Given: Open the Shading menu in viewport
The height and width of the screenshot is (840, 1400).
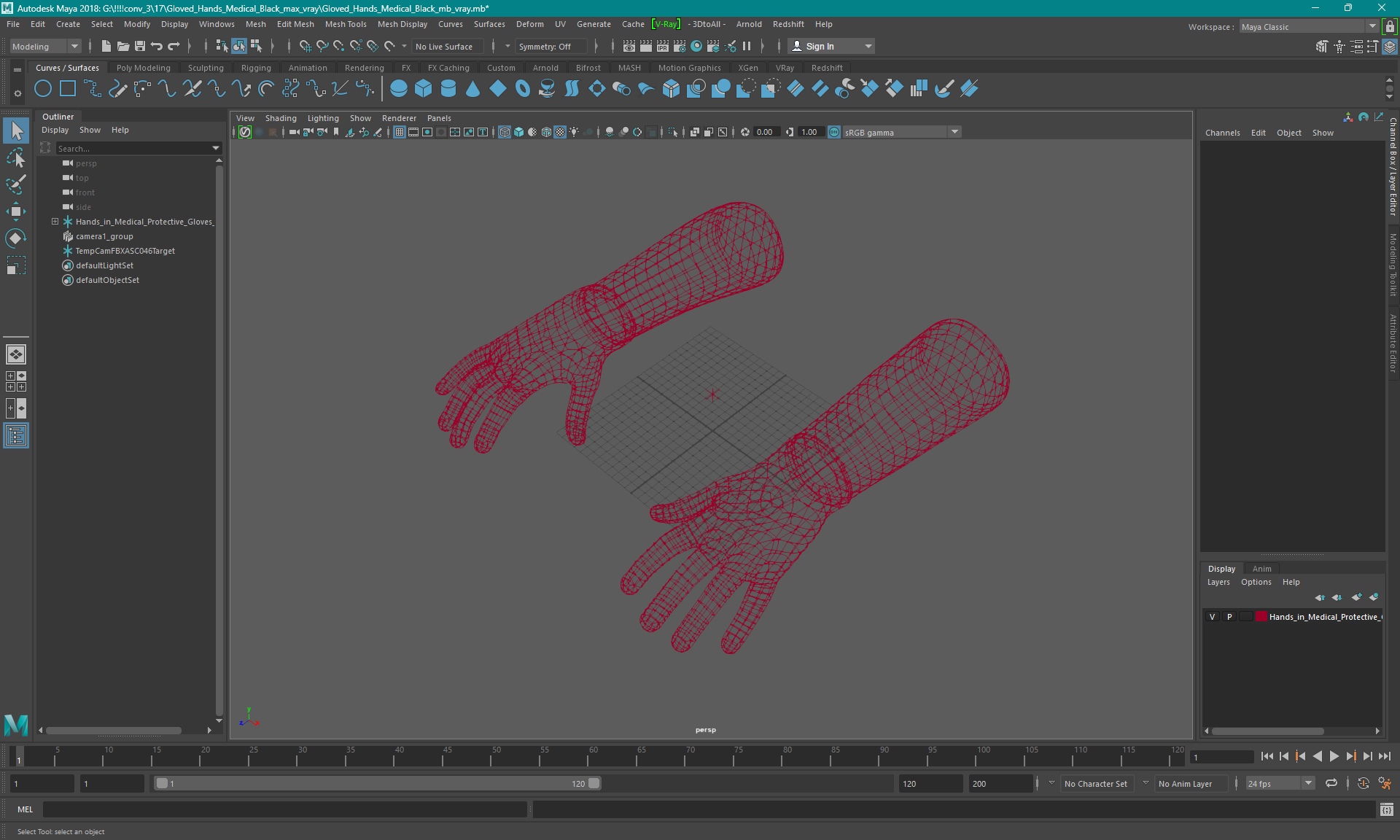Looking at the screenshot, I should (x=281, y=118).
